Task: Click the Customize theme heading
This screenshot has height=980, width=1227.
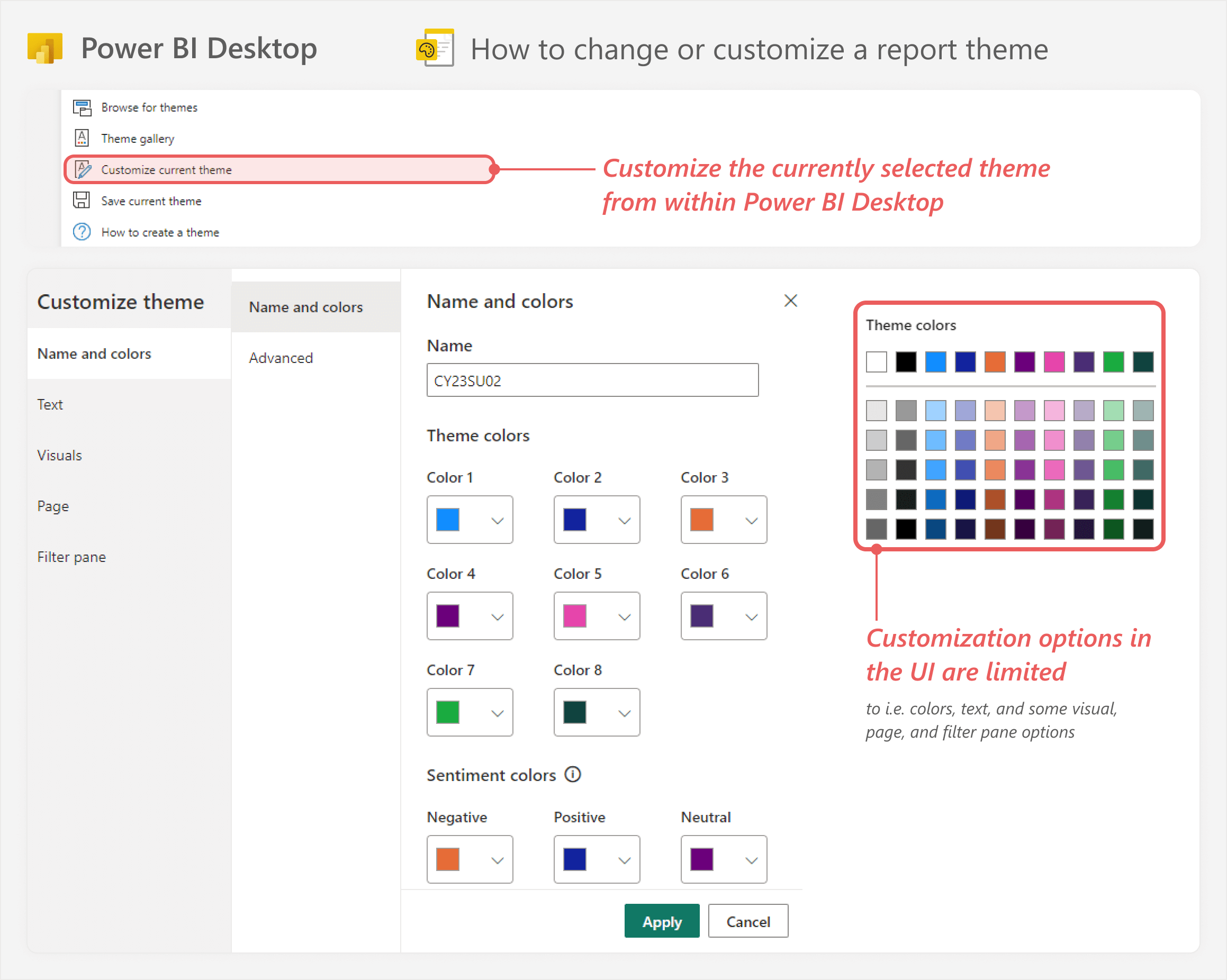Action: 121,302
